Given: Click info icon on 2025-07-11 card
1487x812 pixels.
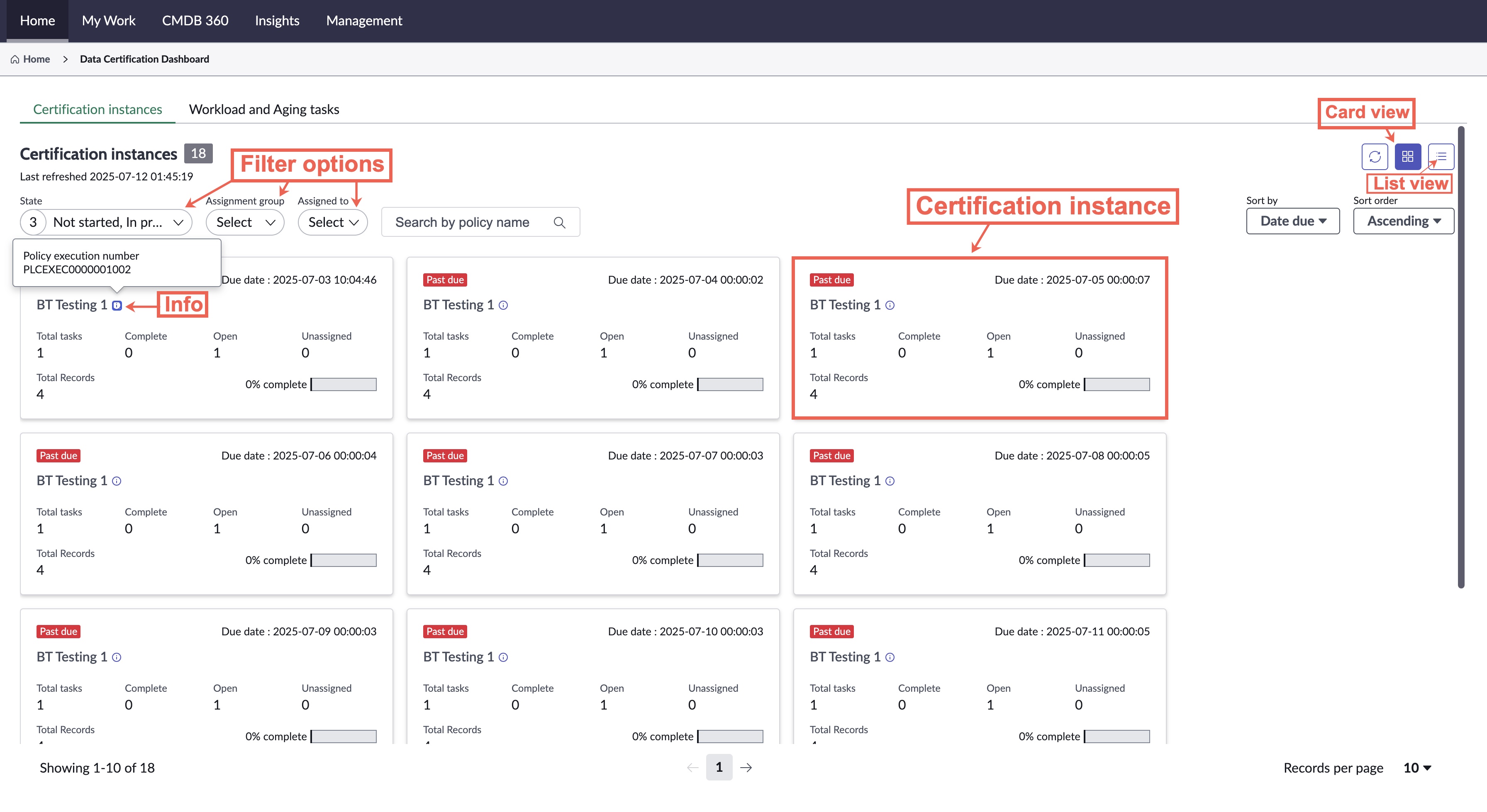Looking at the screenshot, I should point(890,657).
